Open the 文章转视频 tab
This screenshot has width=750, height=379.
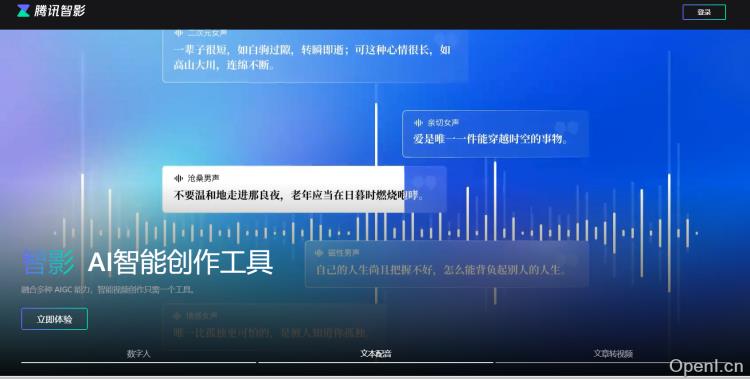coord(613,354)
